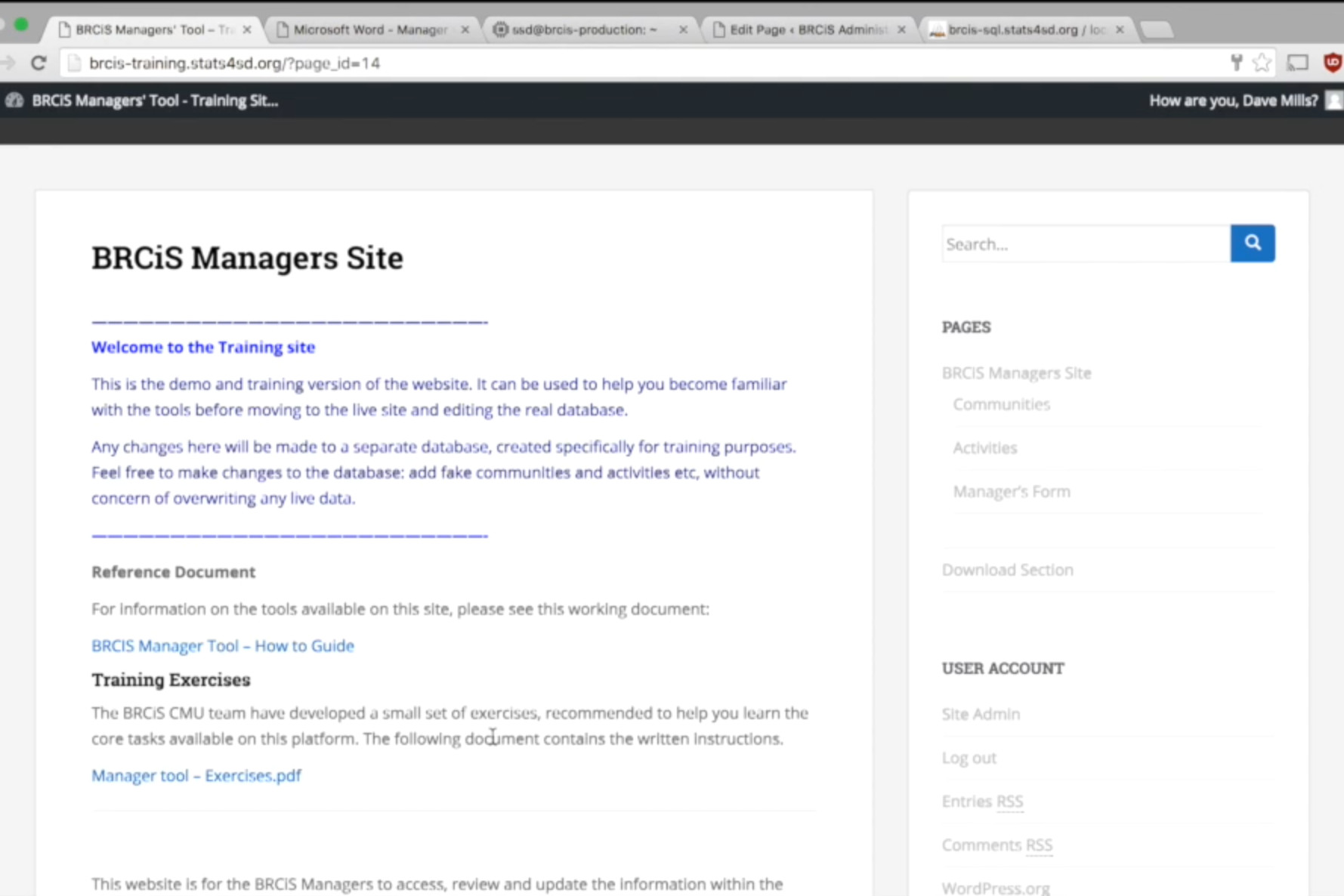Click Log out in User Account
Screen dimensions: 1344x896
point(969,758)
